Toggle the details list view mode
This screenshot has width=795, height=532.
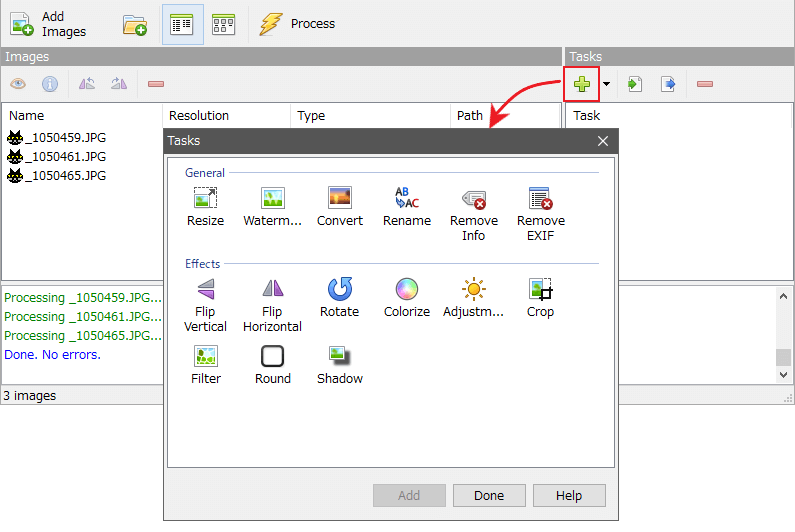182,24
